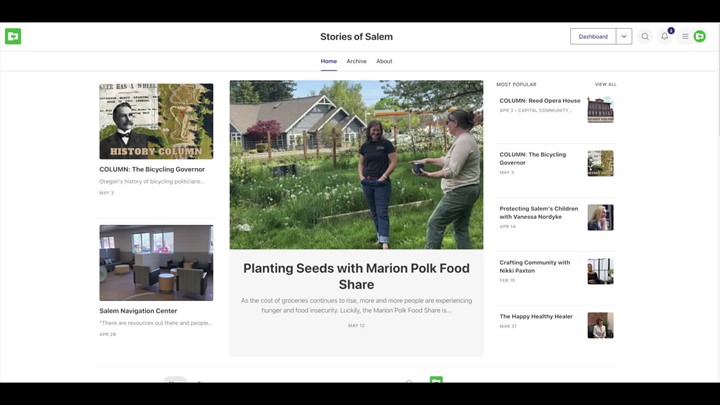720x405 pixels.
Task: Open the search magnifier icon in the header
Action: pos(645,36)
